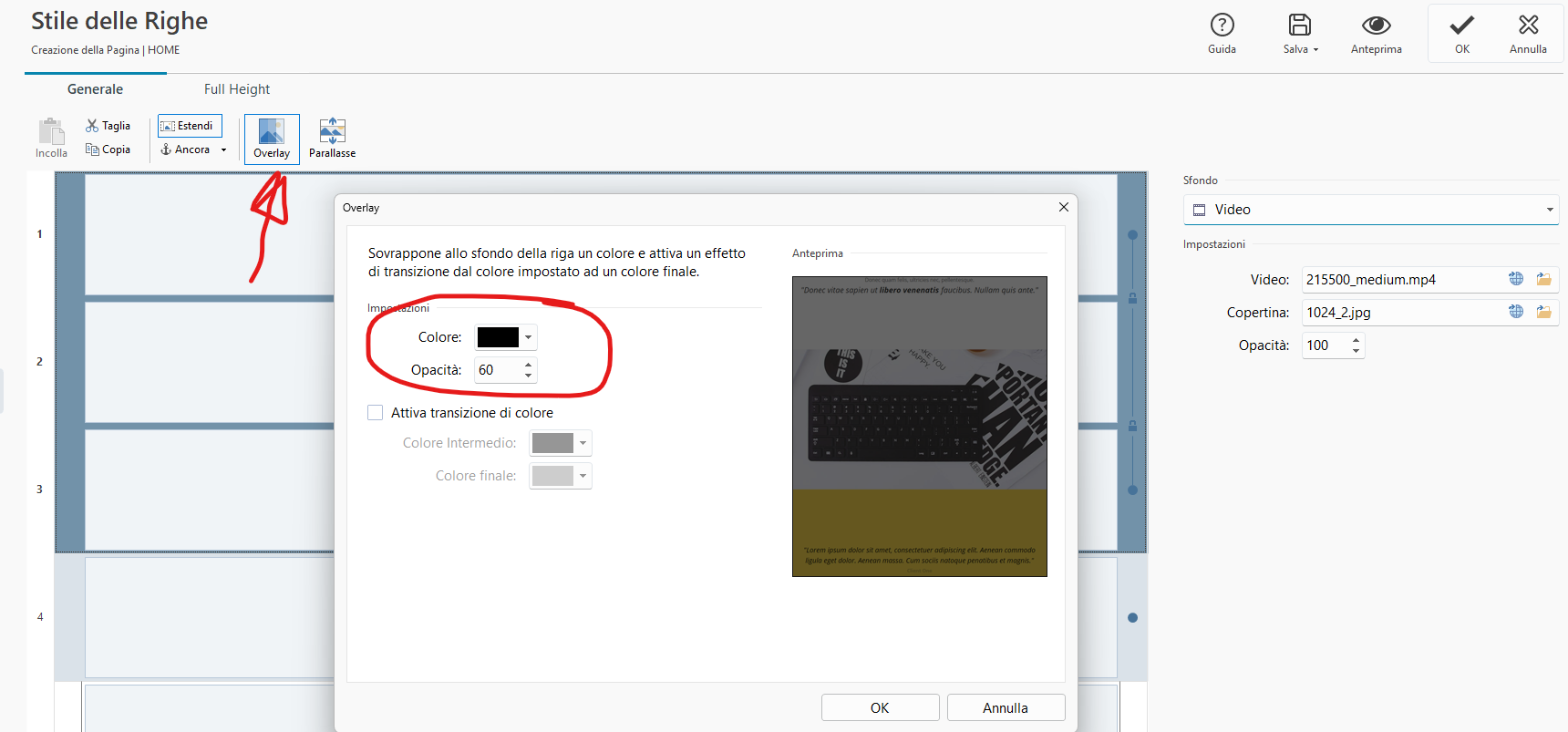1568x732 pixels.
Task: Click the Overlay tool icon
Action: (x=272, y=132)
